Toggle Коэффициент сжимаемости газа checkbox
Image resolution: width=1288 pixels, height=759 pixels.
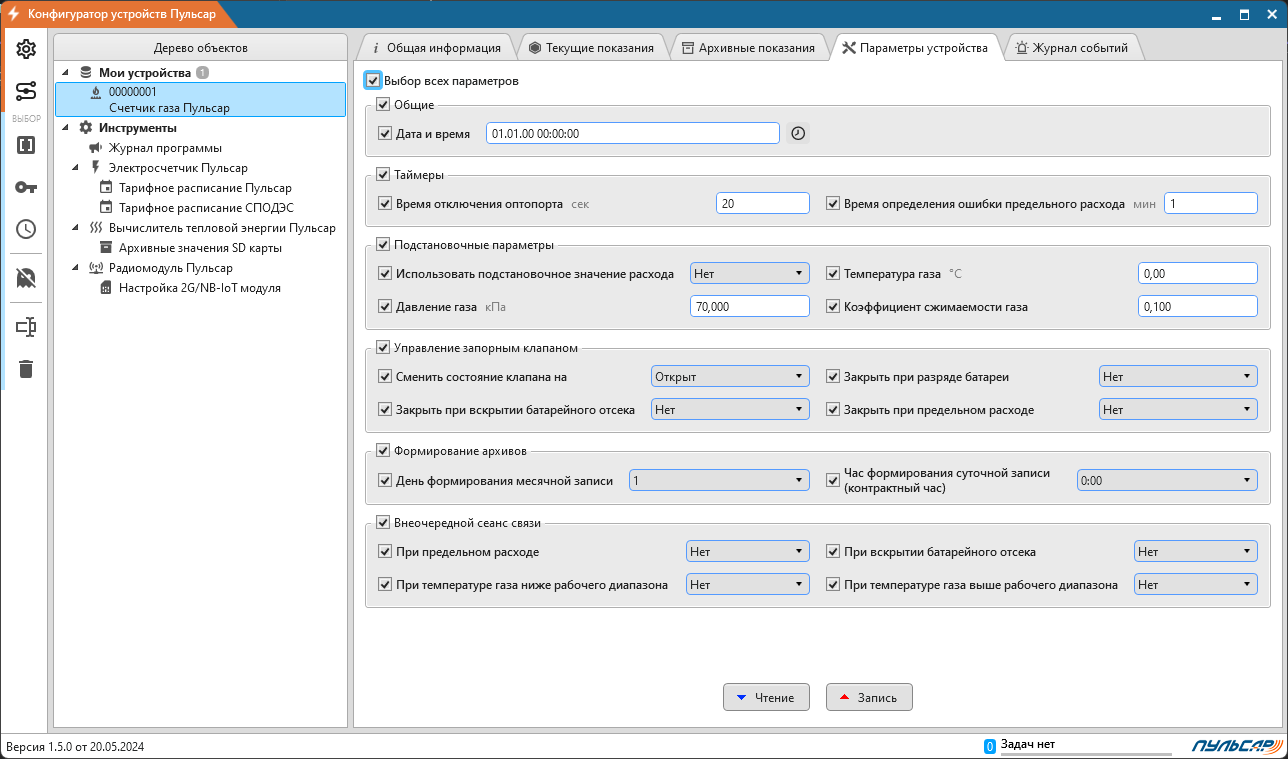(x=833, y=307)
